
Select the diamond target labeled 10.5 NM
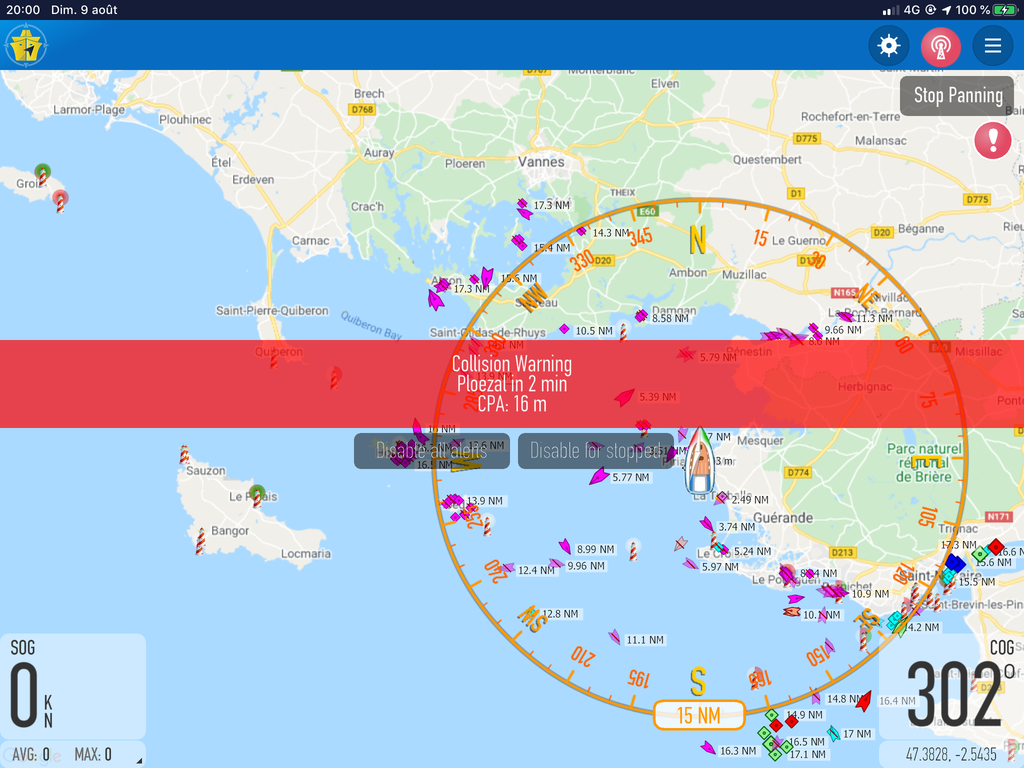(x=564, y=329)
